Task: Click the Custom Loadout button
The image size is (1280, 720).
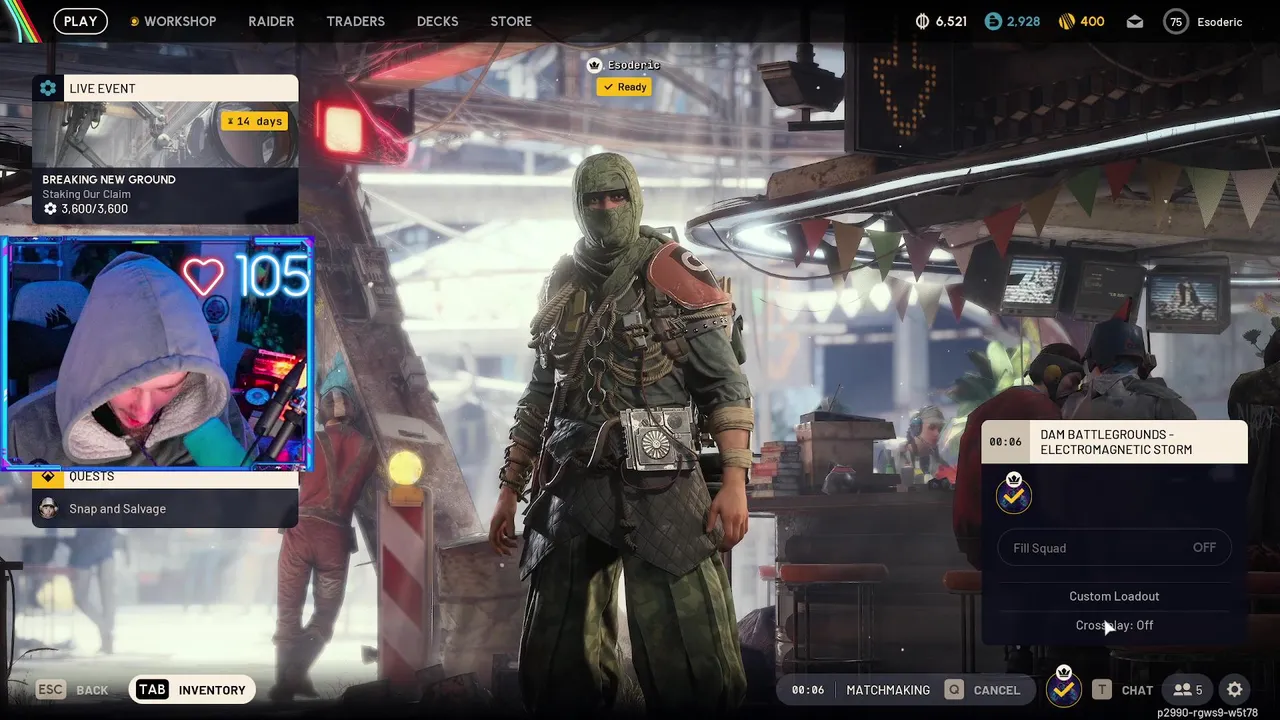Action: tap(1114, 596)
